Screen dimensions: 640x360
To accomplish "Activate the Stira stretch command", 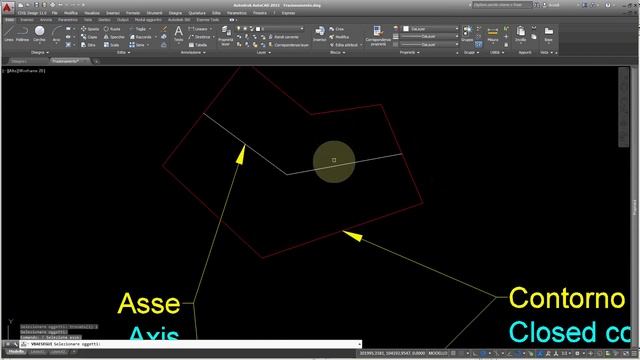I will [88, 44].
